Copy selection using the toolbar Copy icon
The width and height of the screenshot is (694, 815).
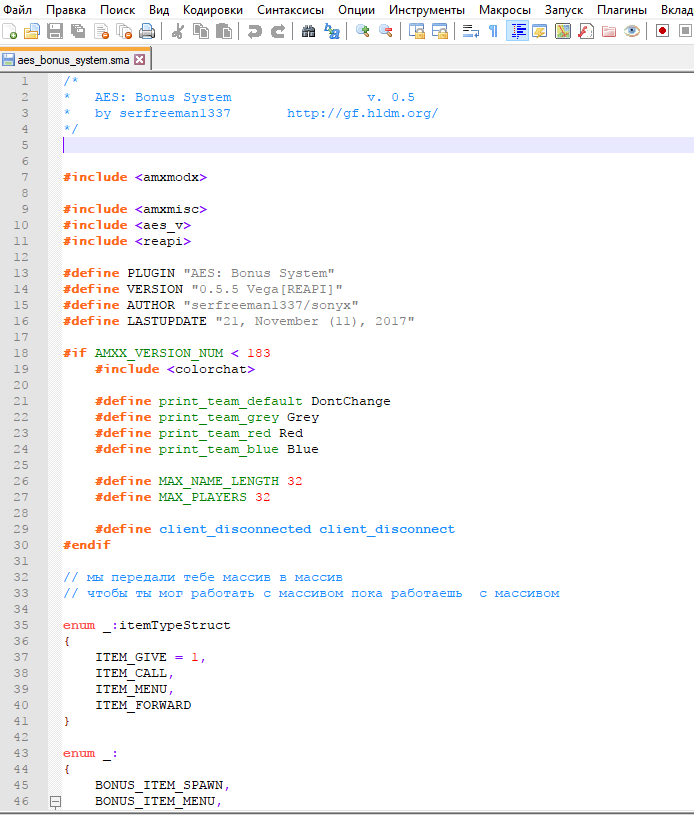tap(201, 32)
